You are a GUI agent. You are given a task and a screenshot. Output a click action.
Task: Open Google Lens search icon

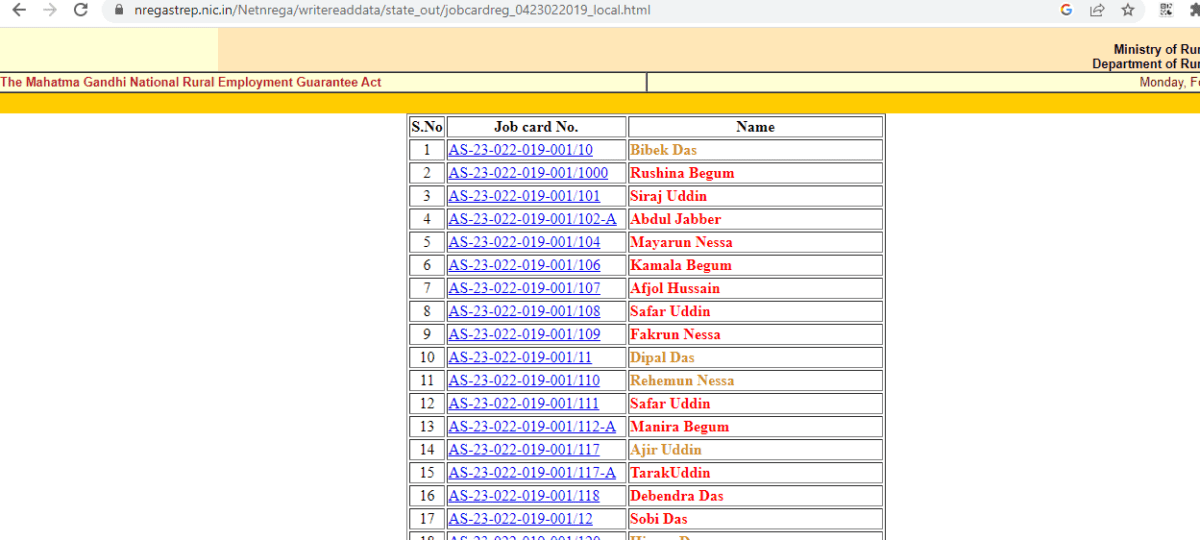pyautogui.click(x=1066, y=10)
